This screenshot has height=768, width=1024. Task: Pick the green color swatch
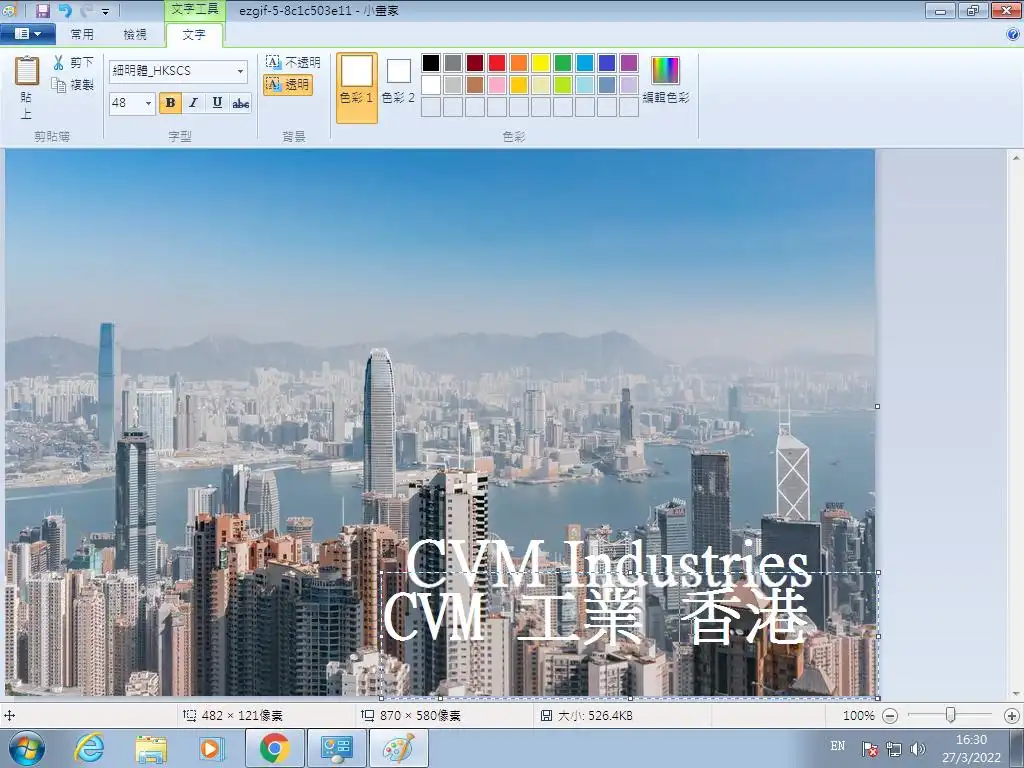tap(563, 63)
